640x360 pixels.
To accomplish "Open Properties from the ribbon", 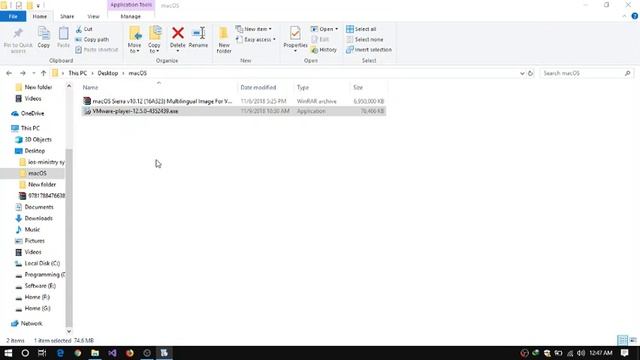I will [295, 39].
